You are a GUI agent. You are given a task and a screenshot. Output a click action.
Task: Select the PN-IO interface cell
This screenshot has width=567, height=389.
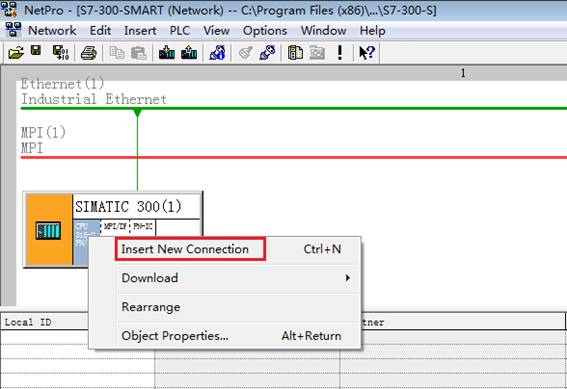point(142,227)
